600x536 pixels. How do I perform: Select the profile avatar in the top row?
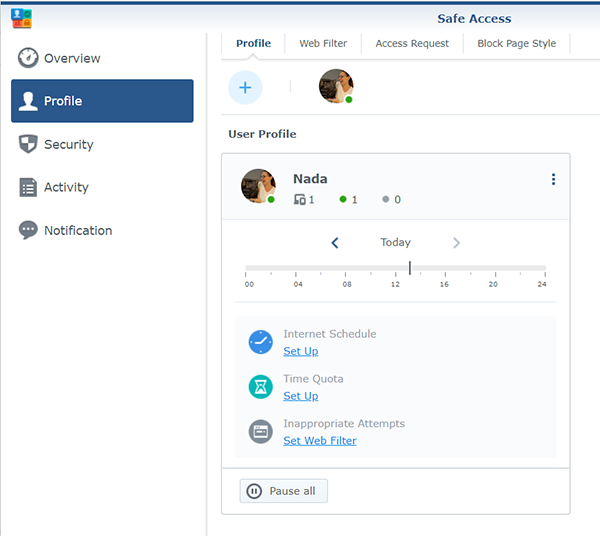[335, 87]
